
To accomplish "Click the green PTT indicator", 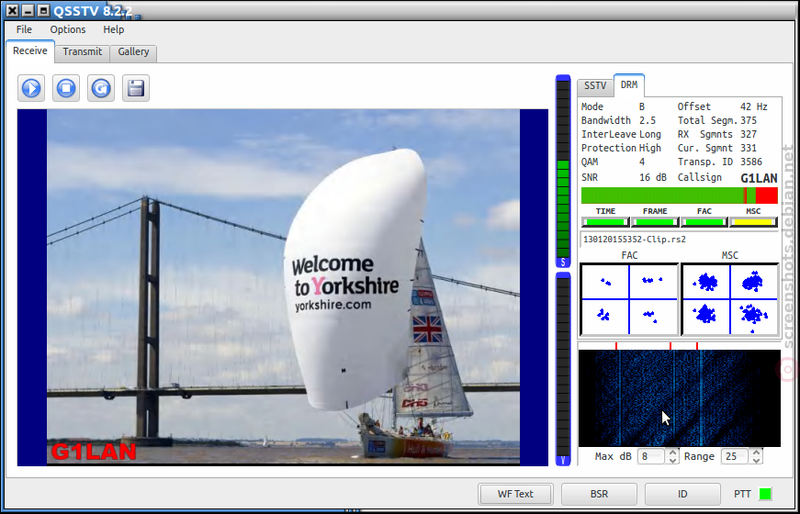I will pyautogui.click(x=765, y=494).
